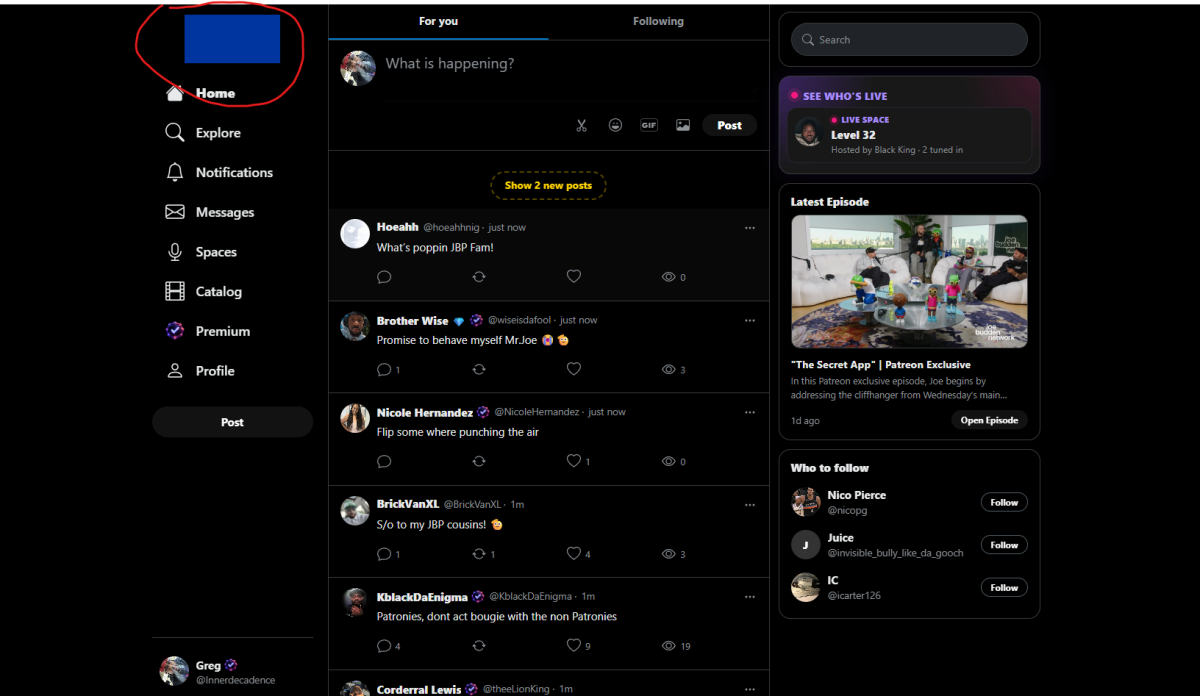View the view count on KblackDaEnigma's post
Screen dimensions: 1200x696
[x=676, y=646]
